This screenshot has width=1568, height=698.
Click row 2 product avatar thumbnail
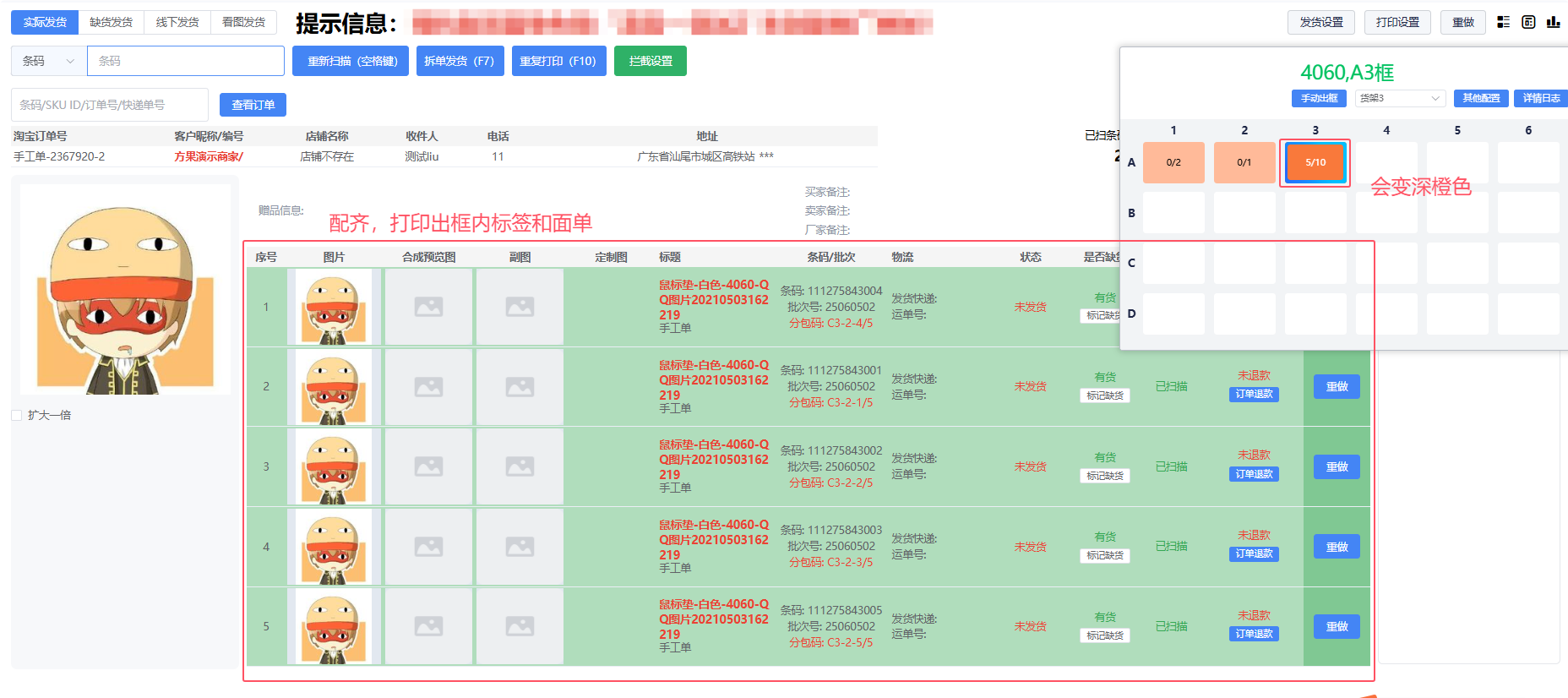334,387
